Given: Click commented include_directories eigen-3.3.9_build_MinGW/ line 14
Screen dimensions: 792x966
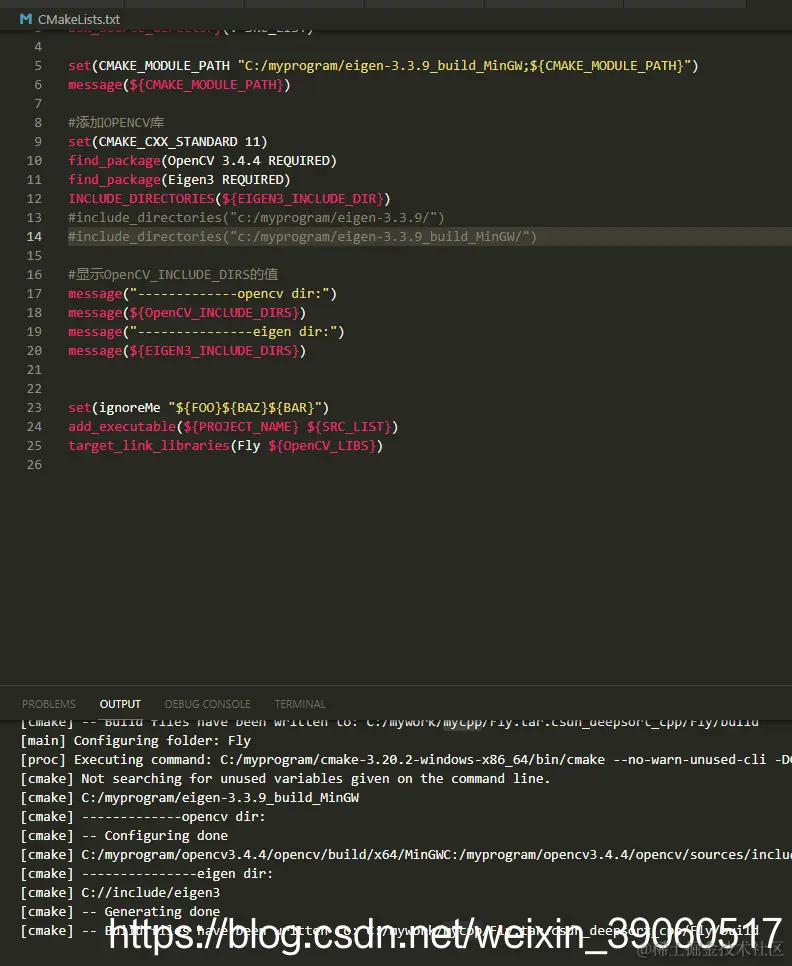Looking at the screenshot, I should pos(302,237).
